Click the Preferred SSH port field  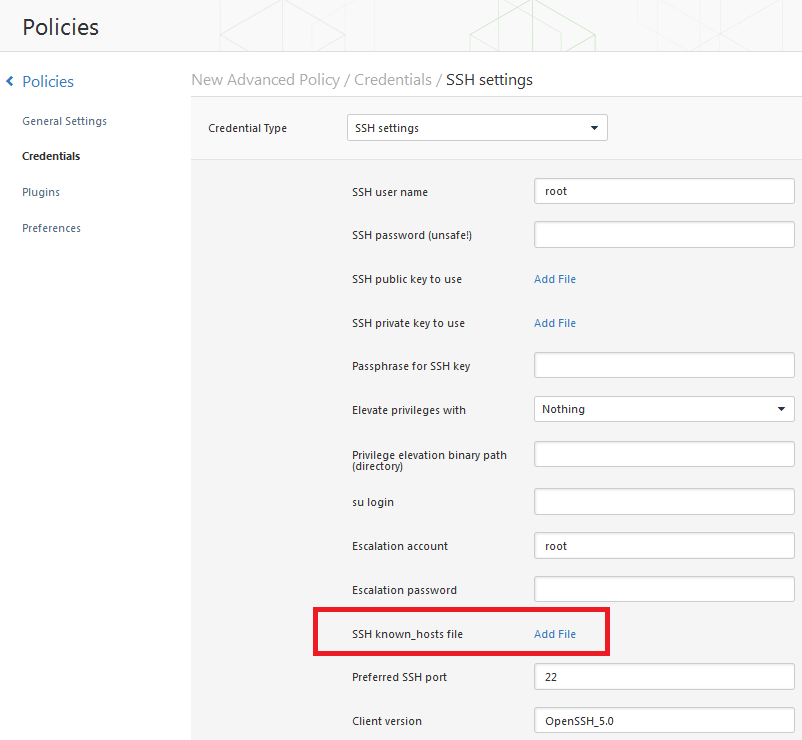point(664,677)
